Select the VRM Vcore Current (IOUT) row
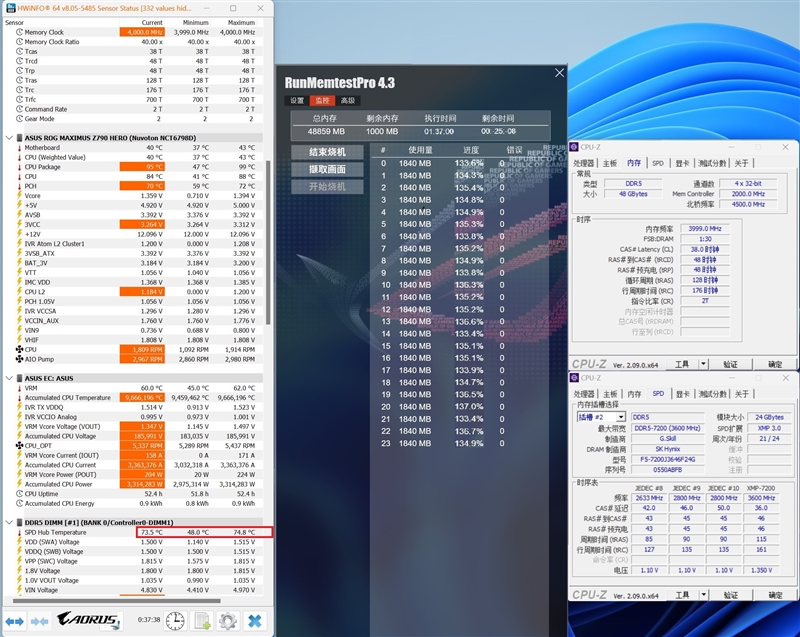The image size is (800, 637). [133, 455]
